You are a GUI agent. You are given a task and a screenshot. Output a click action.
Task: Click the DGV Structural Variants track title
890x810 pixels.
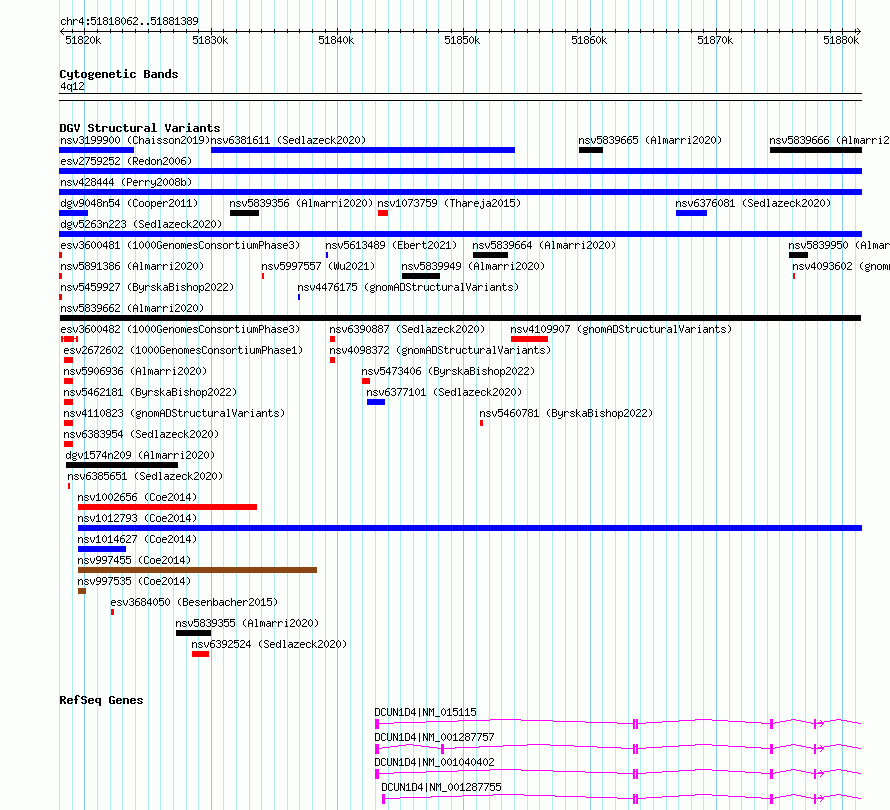(140, 128)
